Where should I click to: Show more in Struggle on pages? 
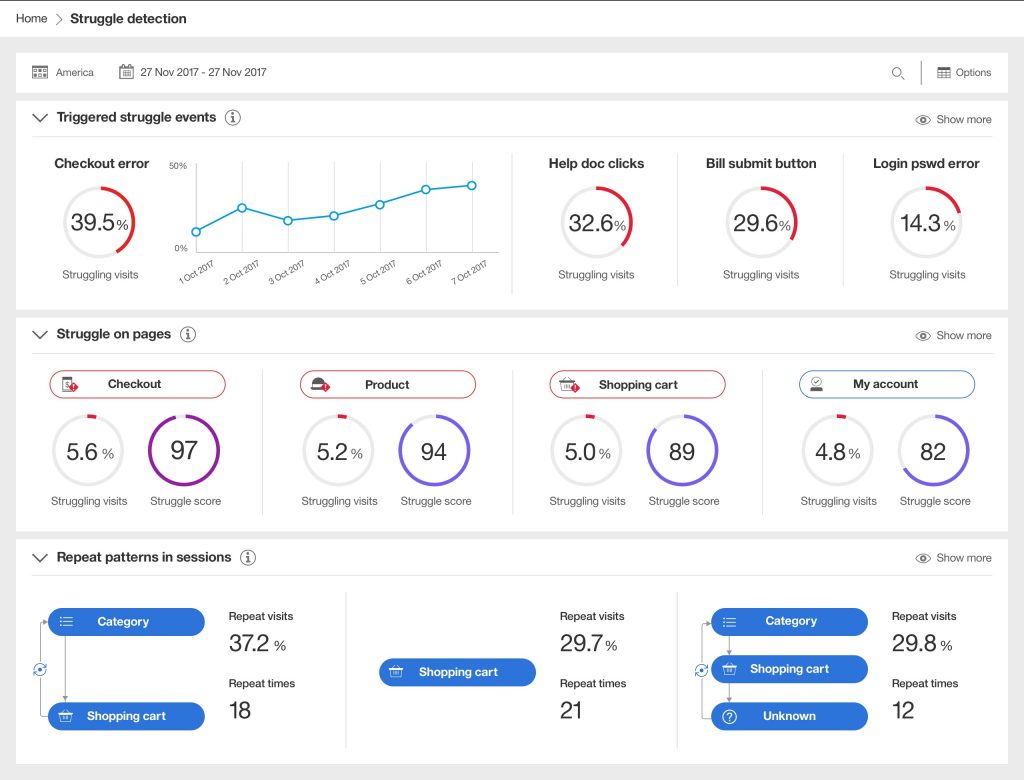[954, 336]
